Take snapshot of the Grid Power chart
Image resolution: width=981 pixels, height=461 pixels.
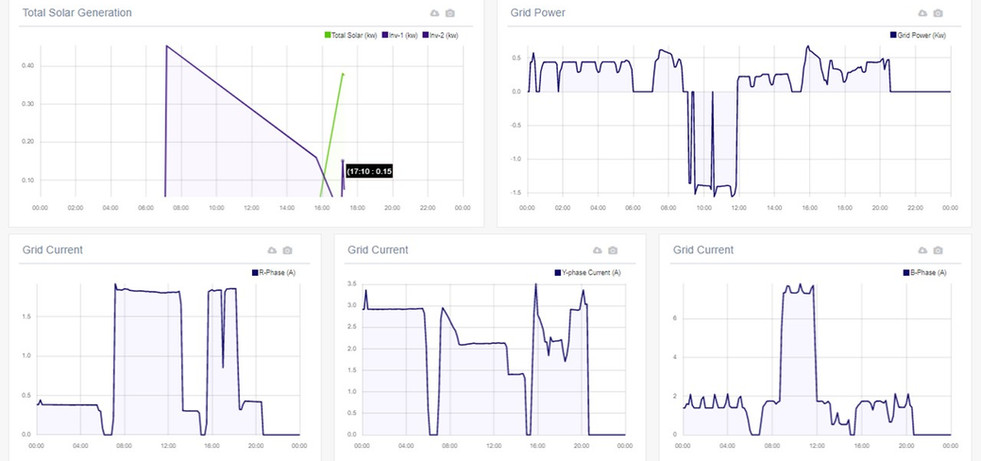coord(938,13)
